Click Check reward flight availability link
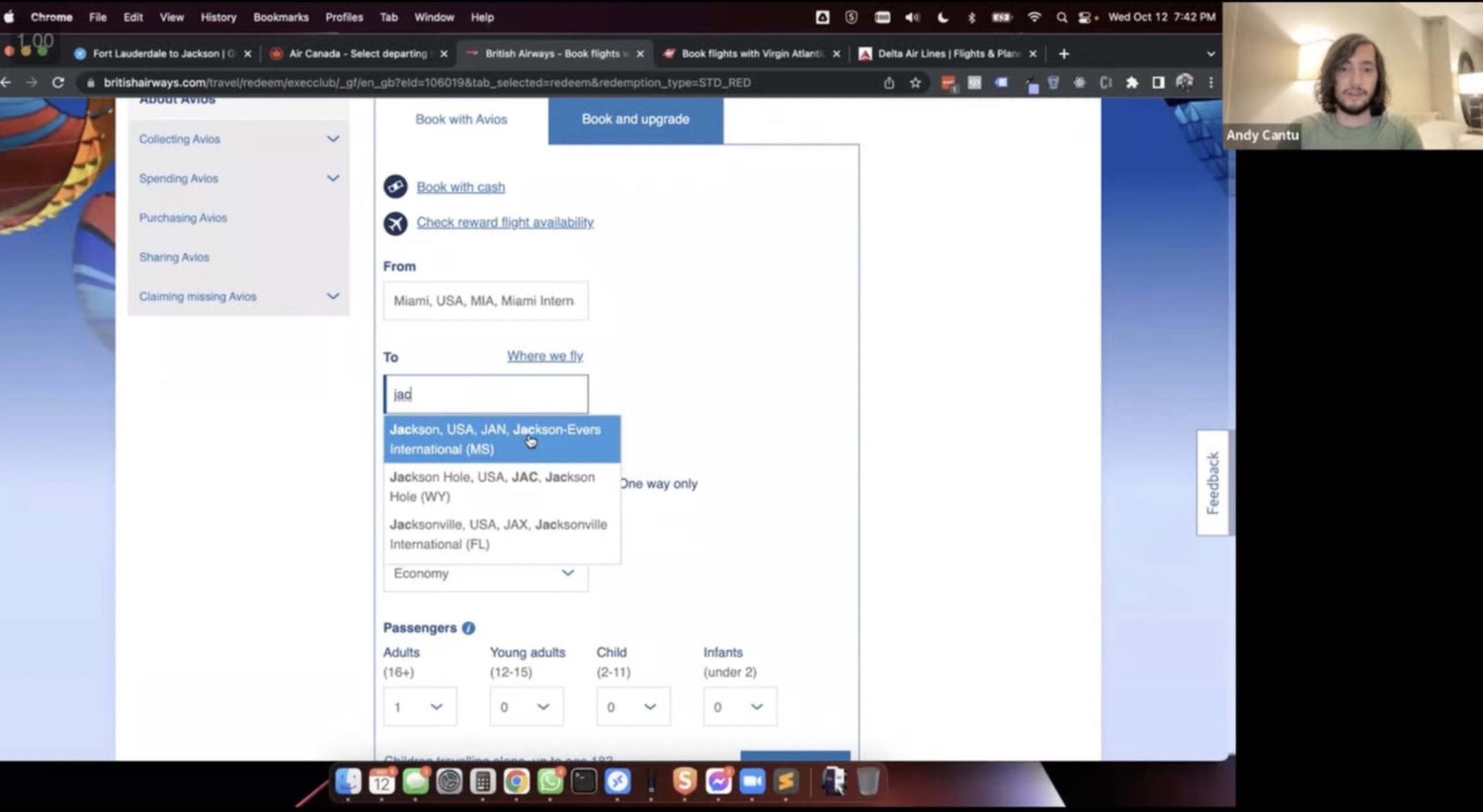 (x=505, y=222)
